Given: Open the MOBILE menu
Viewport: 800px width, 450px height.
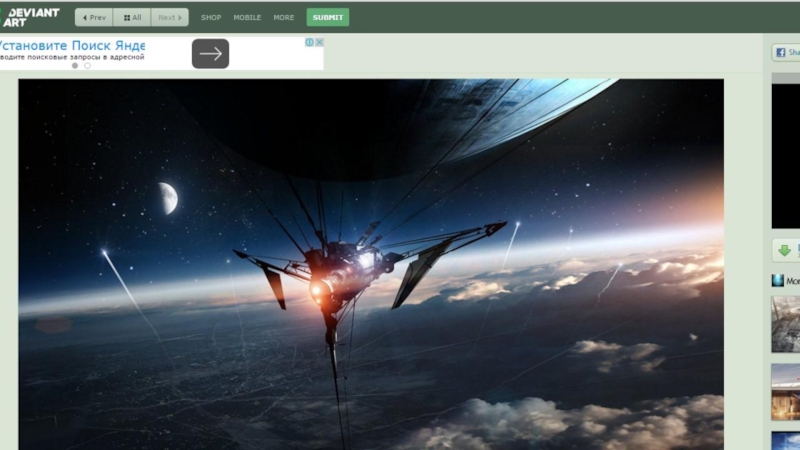Looking at the screenshot, I should click(x=247, y=17).
